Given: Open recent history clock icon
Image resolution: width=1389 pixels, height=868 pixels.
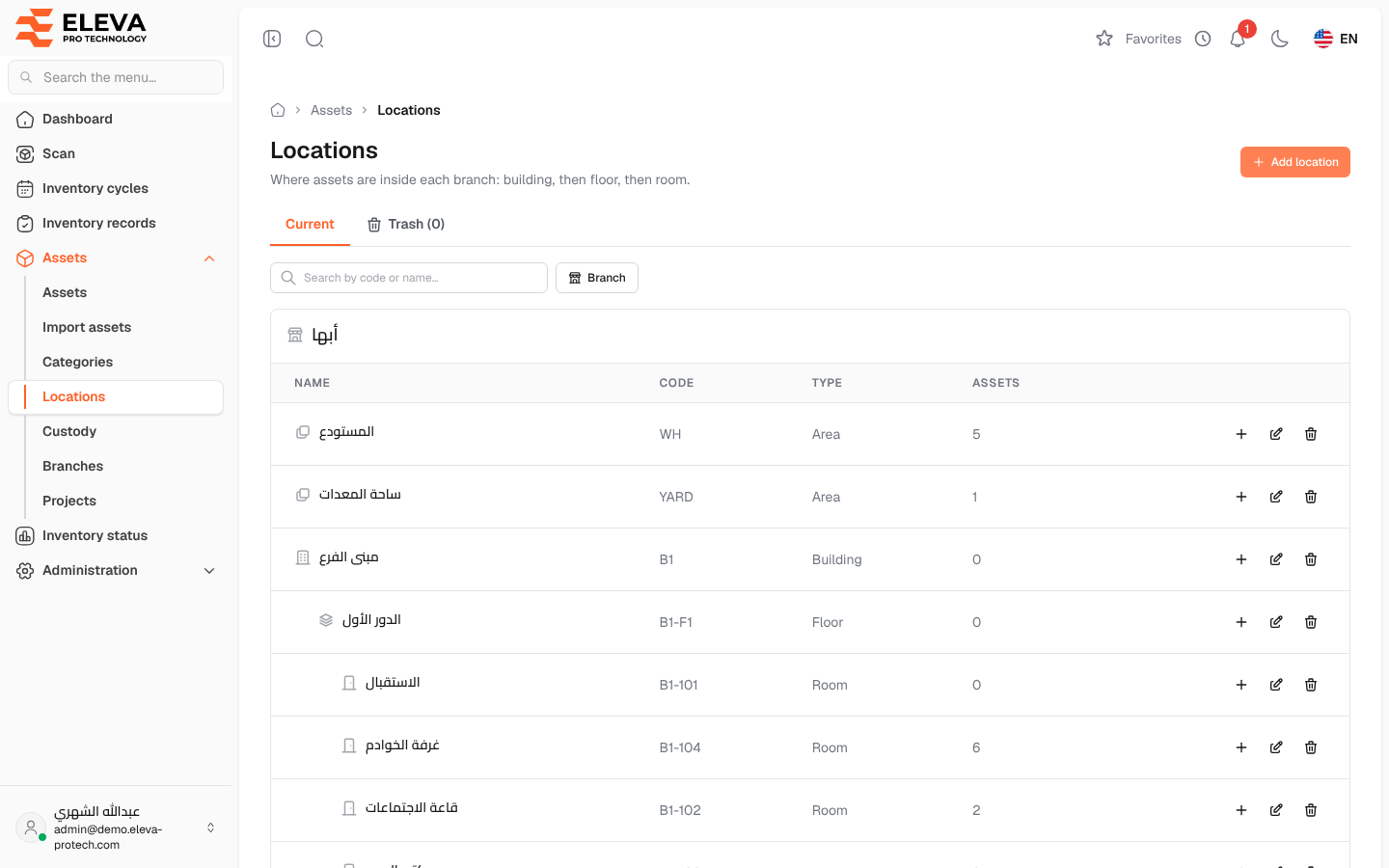Looking at the screenshot, I should (x=1203, y=39).
